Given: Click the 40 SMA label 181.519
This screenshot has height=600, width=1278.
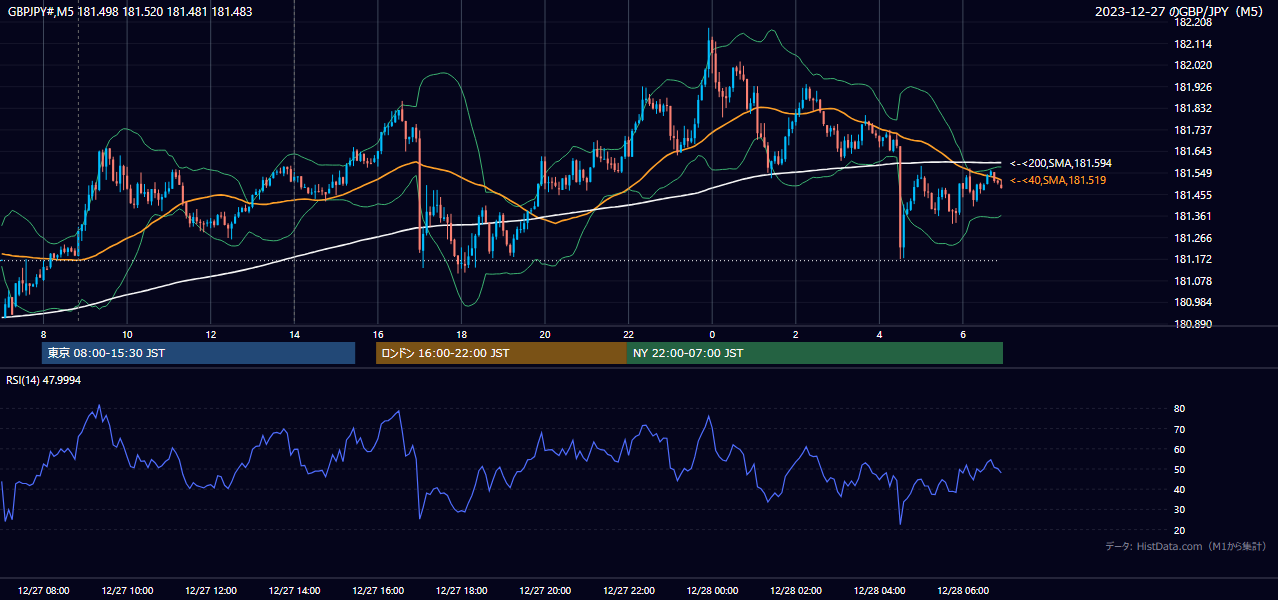Looking at the screenshot, I should (x=1058, y=180).
